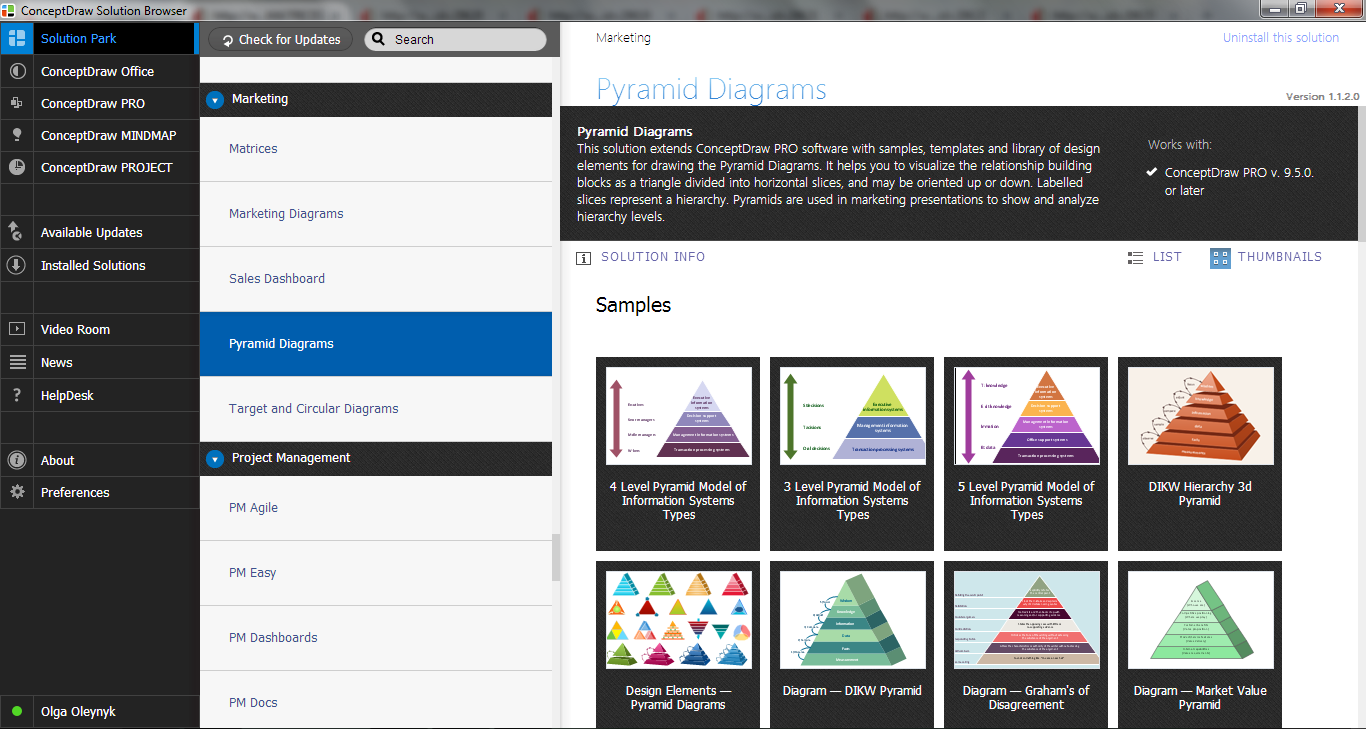The image size is (1366, 729).
Task: Select ConceptDraw MINDMAP menu entry
Action: coord(99,135)
